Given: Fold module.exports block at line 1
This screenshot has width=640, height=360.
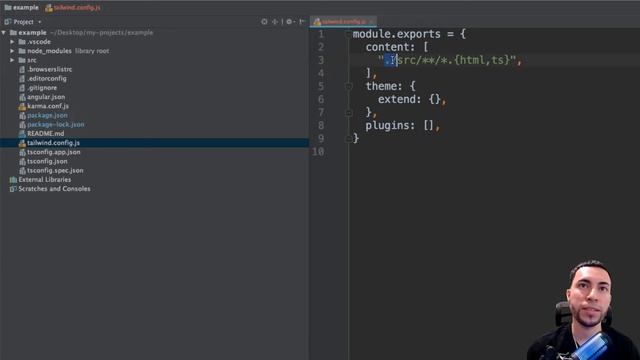Looking at the screenshot, I should point(349,34).
